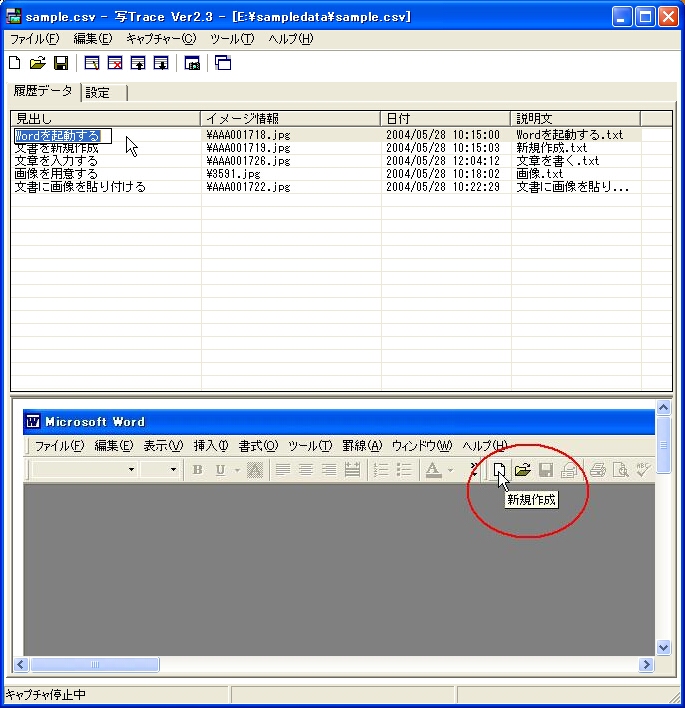Click the delete row icon with red X
The width and height of the screenshot is (685, 708).
(115, 63)
